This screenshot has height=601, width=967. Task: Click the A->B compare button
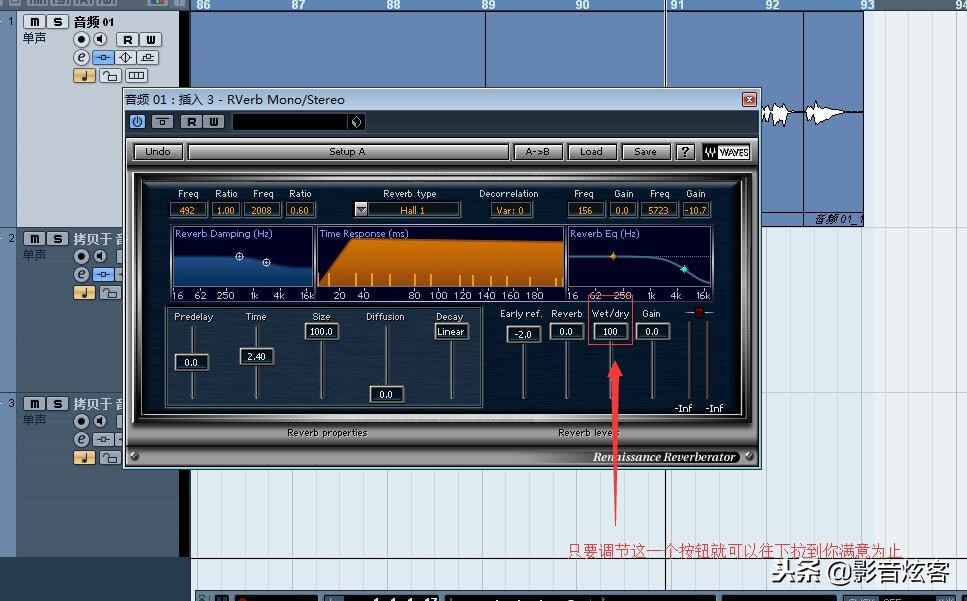536,151
